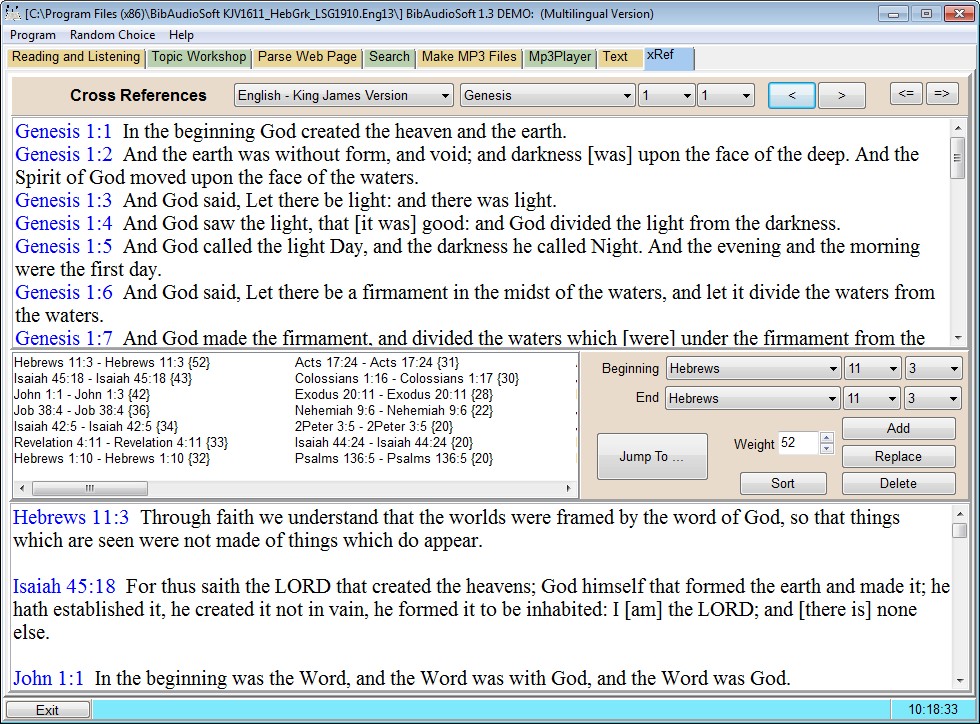Screen dimensions: 980x724
Task: Select the xRef tab
Action: click(668, 58)
